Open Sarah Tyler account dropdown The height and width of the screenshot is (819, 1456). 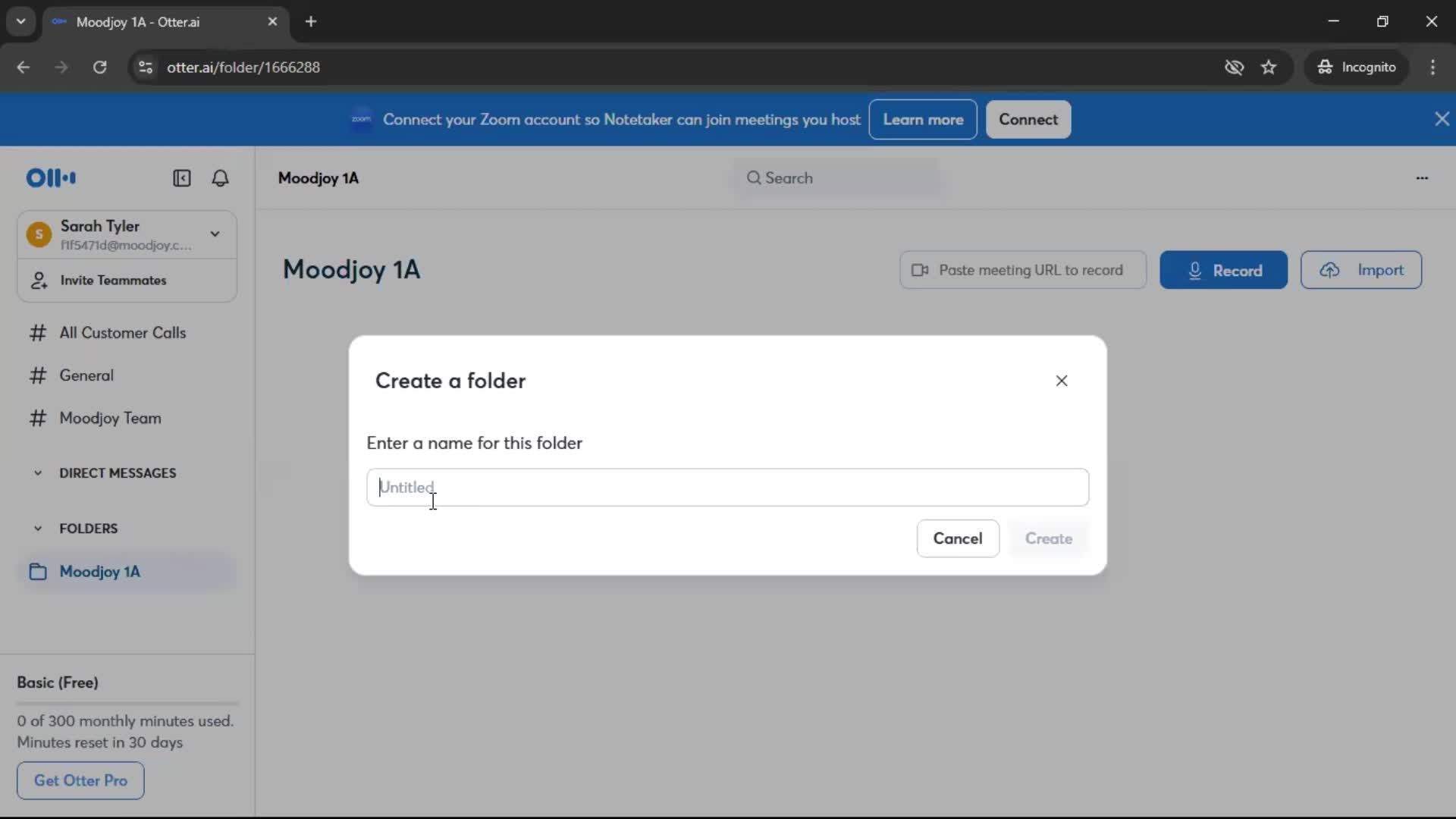pos(215,234)
